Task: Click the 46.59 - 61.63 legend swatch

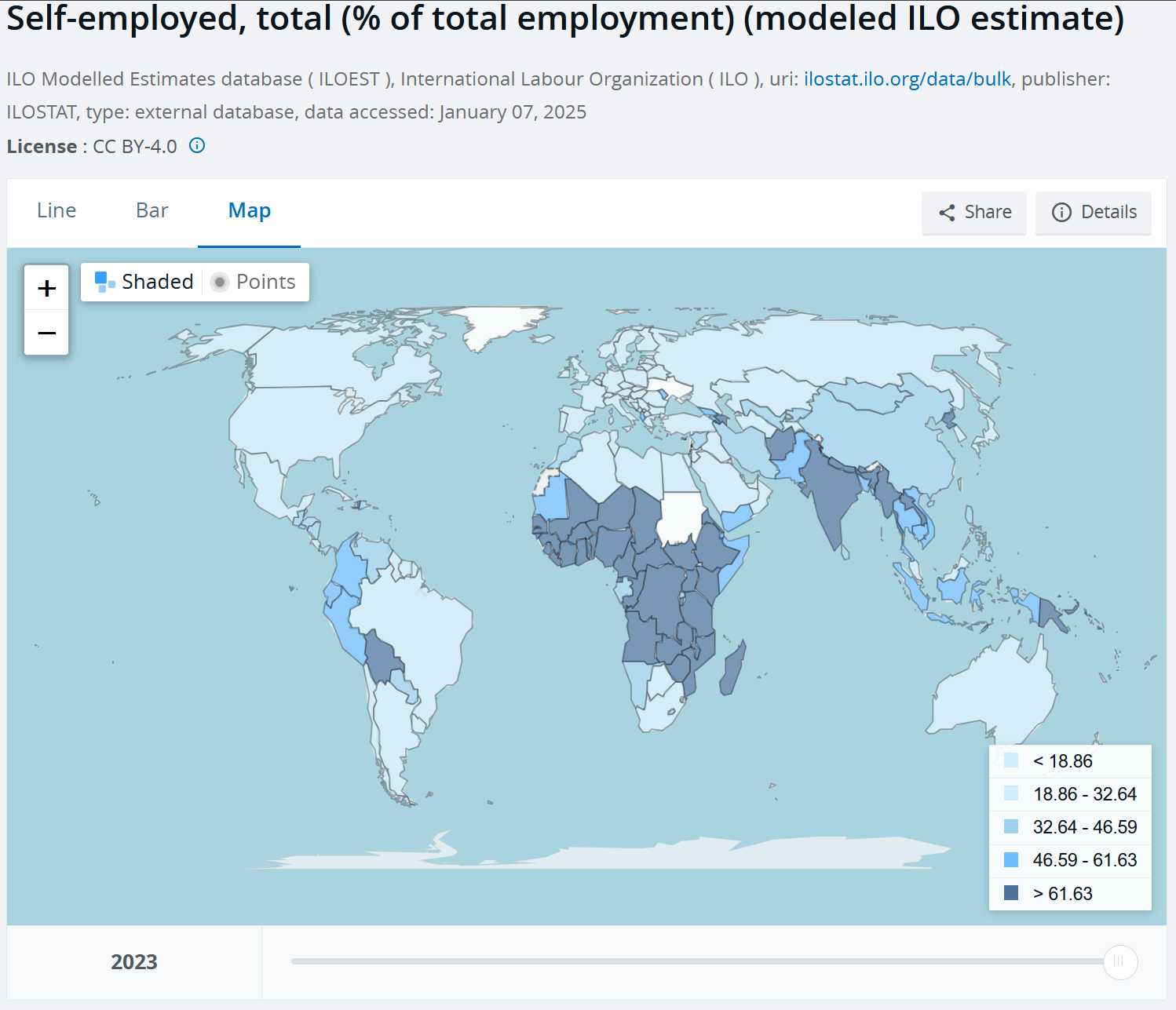Action: tap(1011, 860)
